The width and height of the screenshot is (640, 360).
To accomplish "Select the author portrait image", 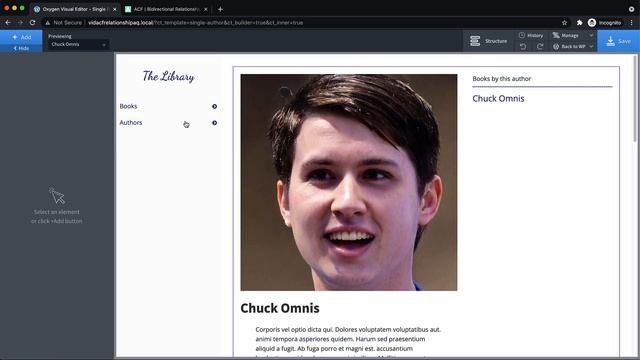I will point(349,182).
